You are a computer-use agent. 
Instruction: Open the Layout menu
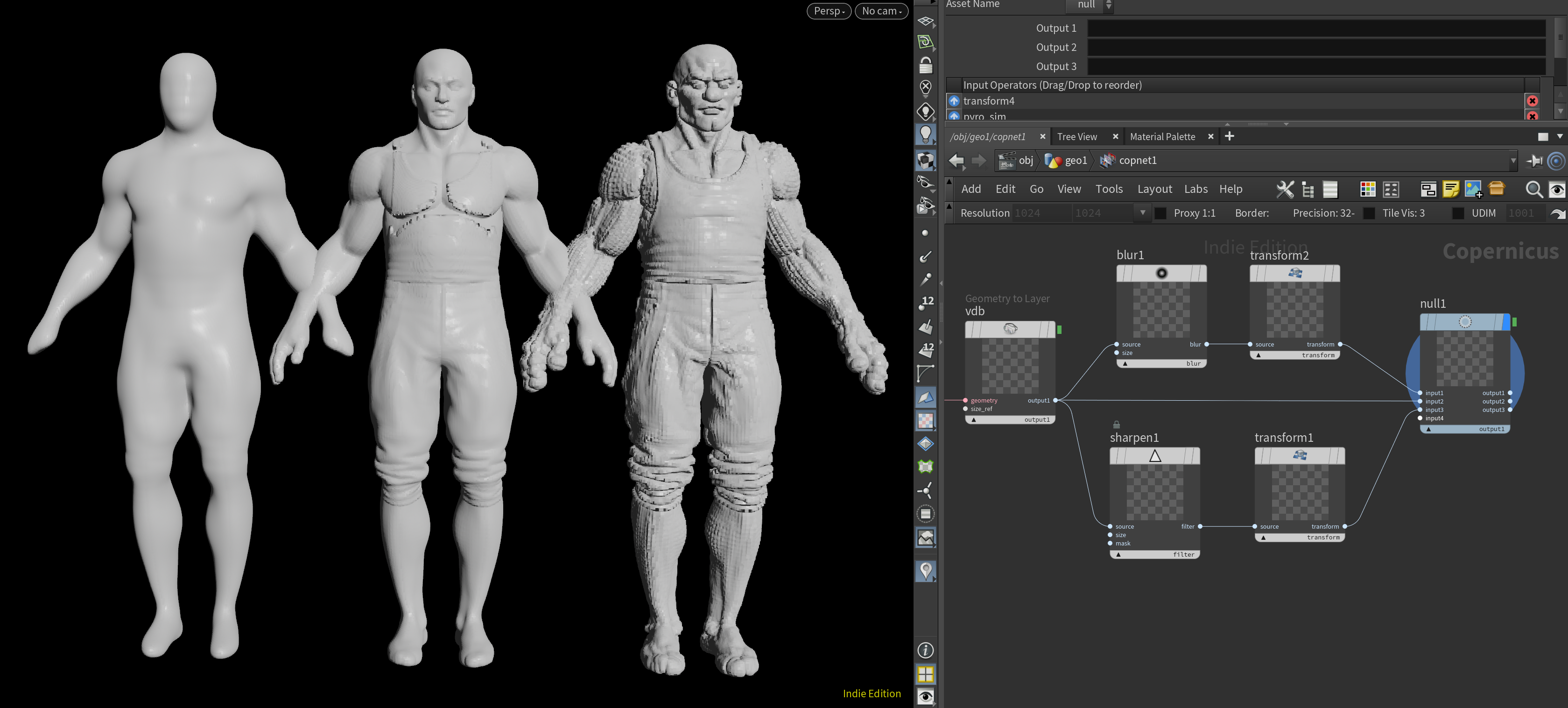coord(1154,189)
